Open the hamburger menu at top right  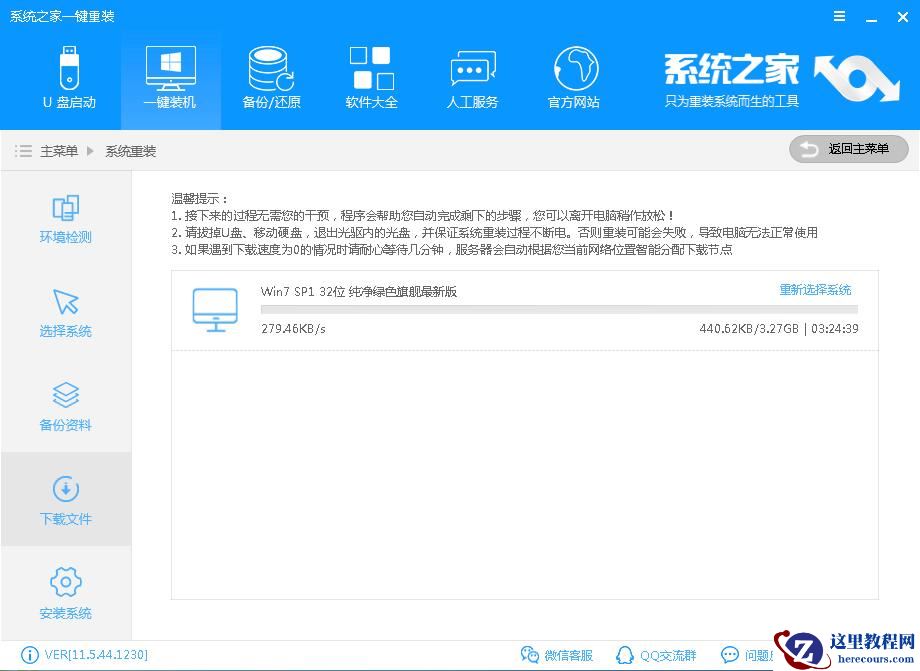point(839,16)
